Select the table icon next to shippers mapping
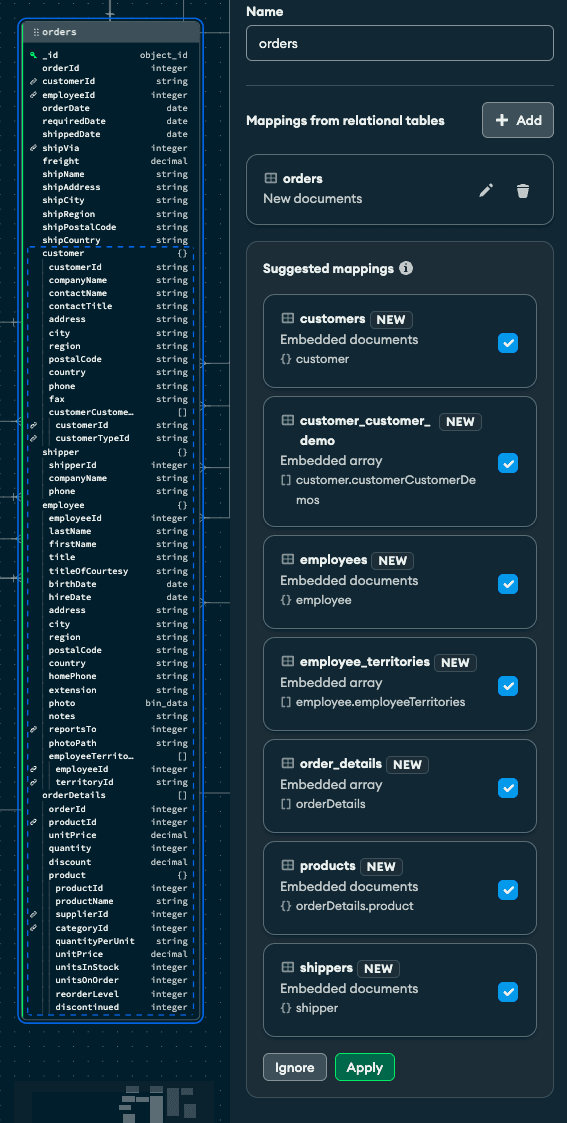The height and width of the screenshot is (1123, 567). (287, 968)
